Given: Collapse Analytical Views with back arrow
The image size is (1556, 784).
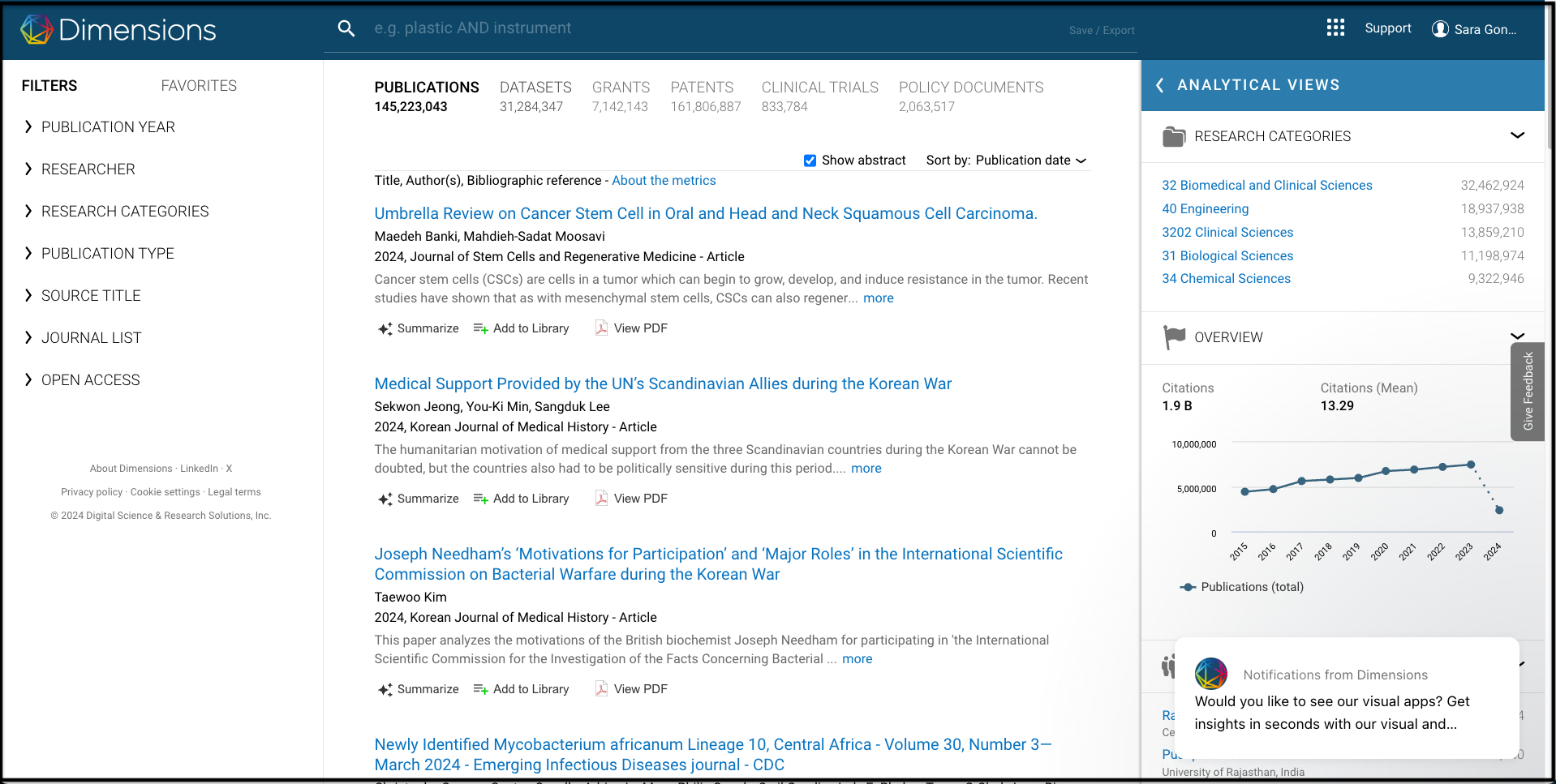Looking at the screenshot, I should click(1160, 85).
